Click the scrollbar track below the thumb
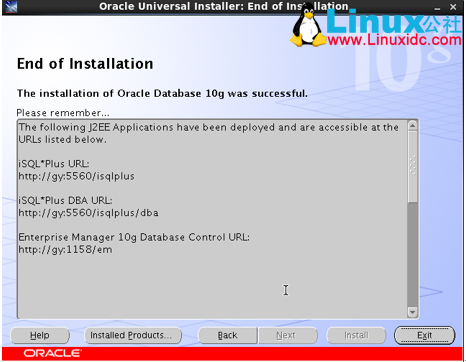The image size is (466, 362). coord(412,255)
